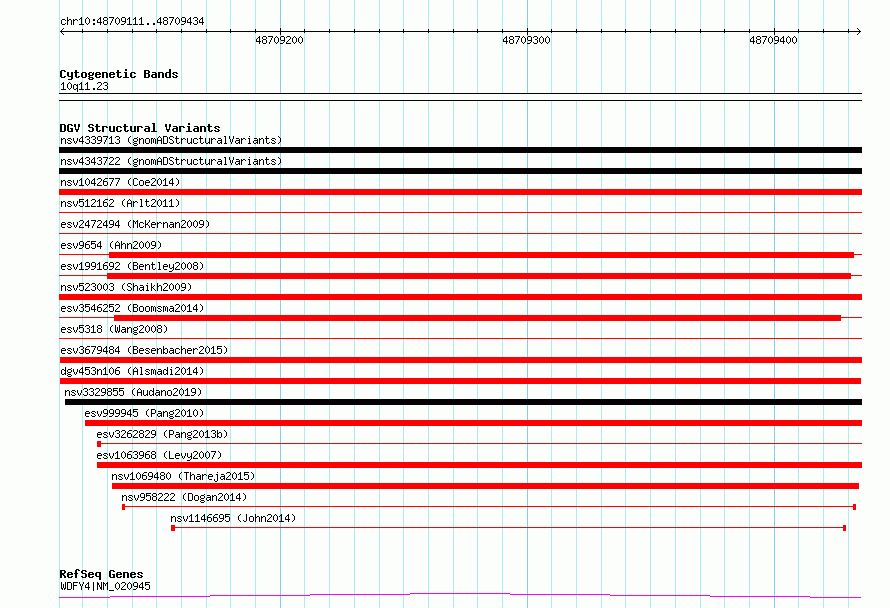890x608 pixels.
Task: Select esv2472494 (McKernan2009) label
Action: [x=135, y=224]
